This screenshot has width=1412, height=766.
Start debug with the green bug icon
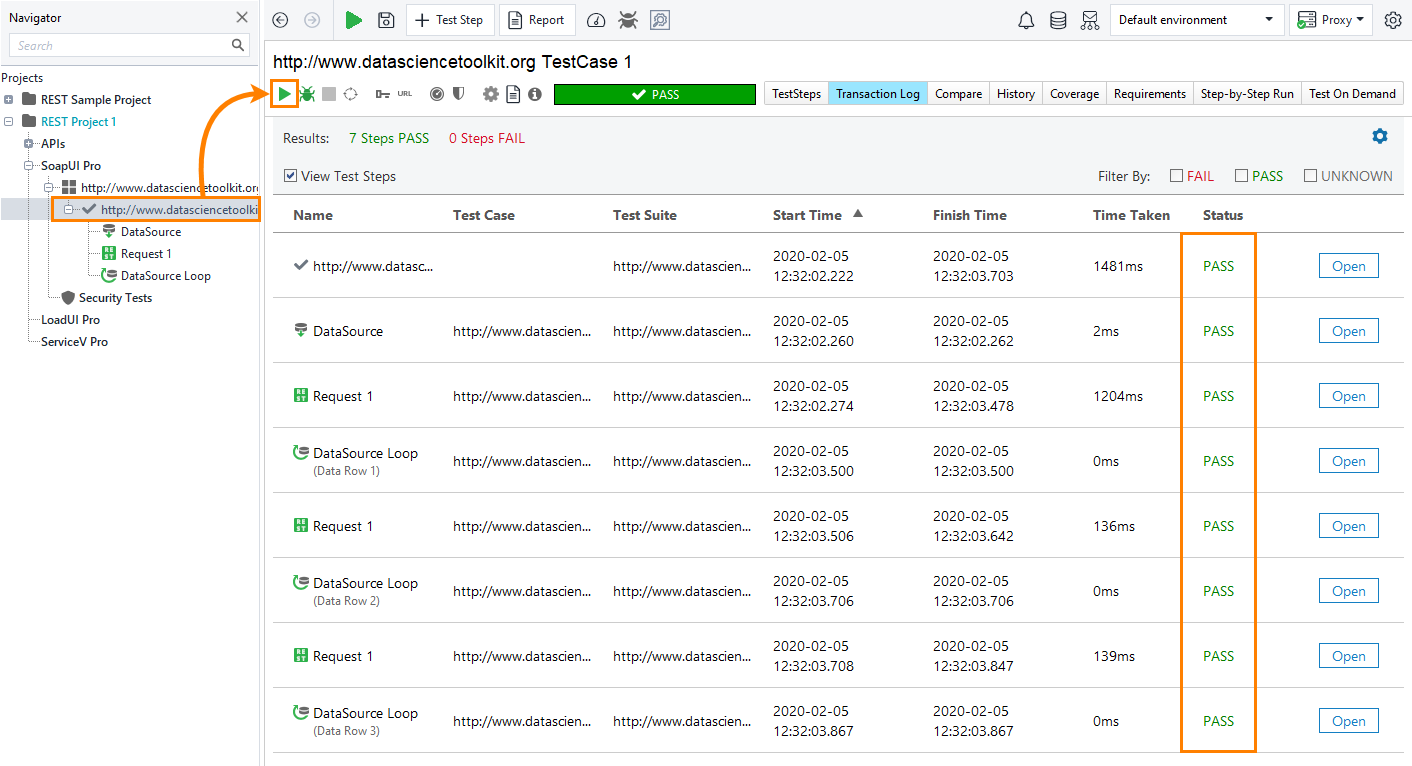(308, 94)
